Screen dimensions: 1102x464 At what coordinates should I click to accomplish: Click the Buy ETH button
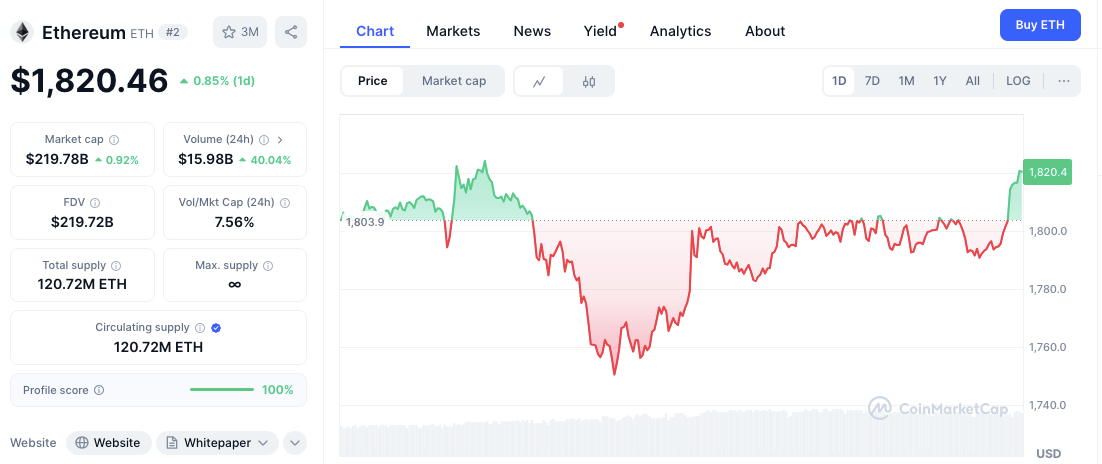pos(1040,24)
